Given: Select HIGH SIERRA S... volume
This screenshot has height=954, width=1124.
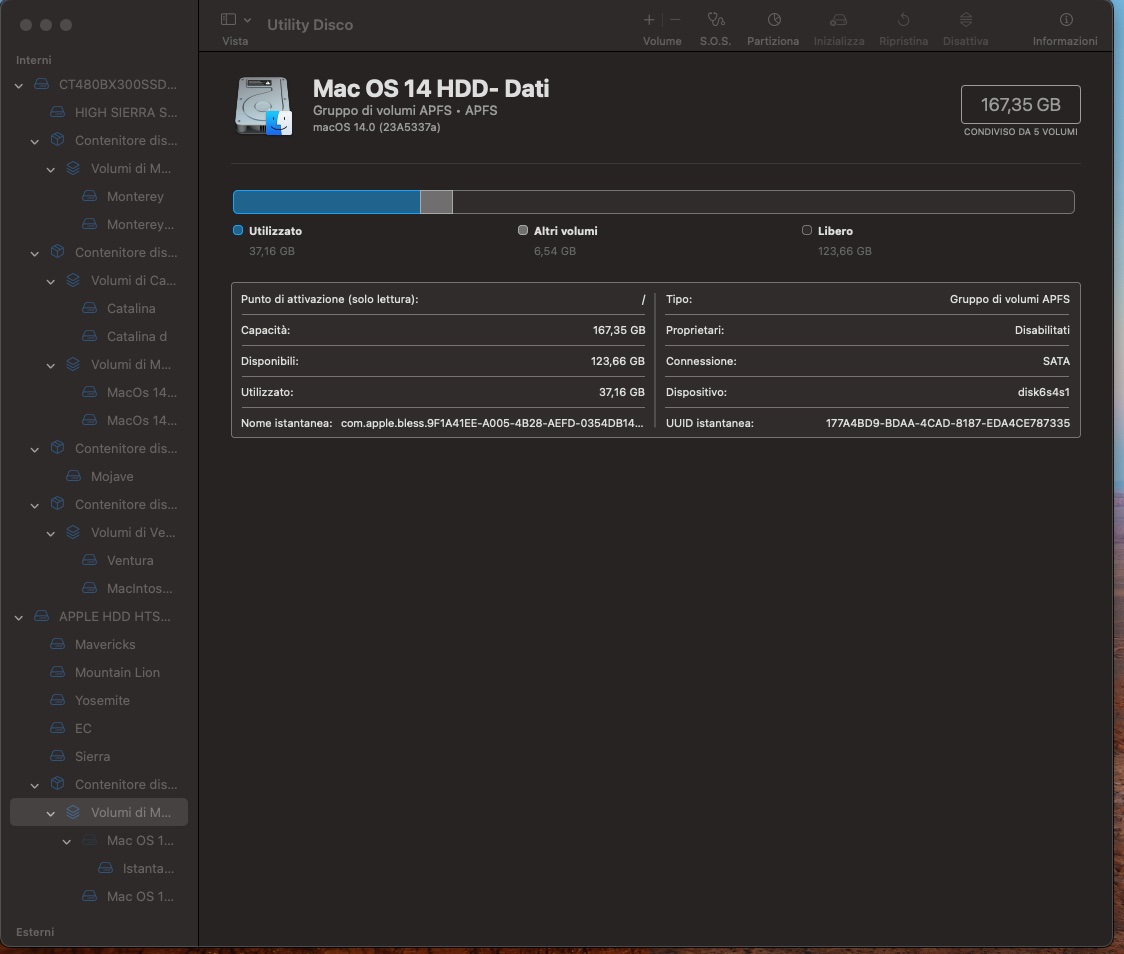Looking at the screenshot, I should point(126,113).
